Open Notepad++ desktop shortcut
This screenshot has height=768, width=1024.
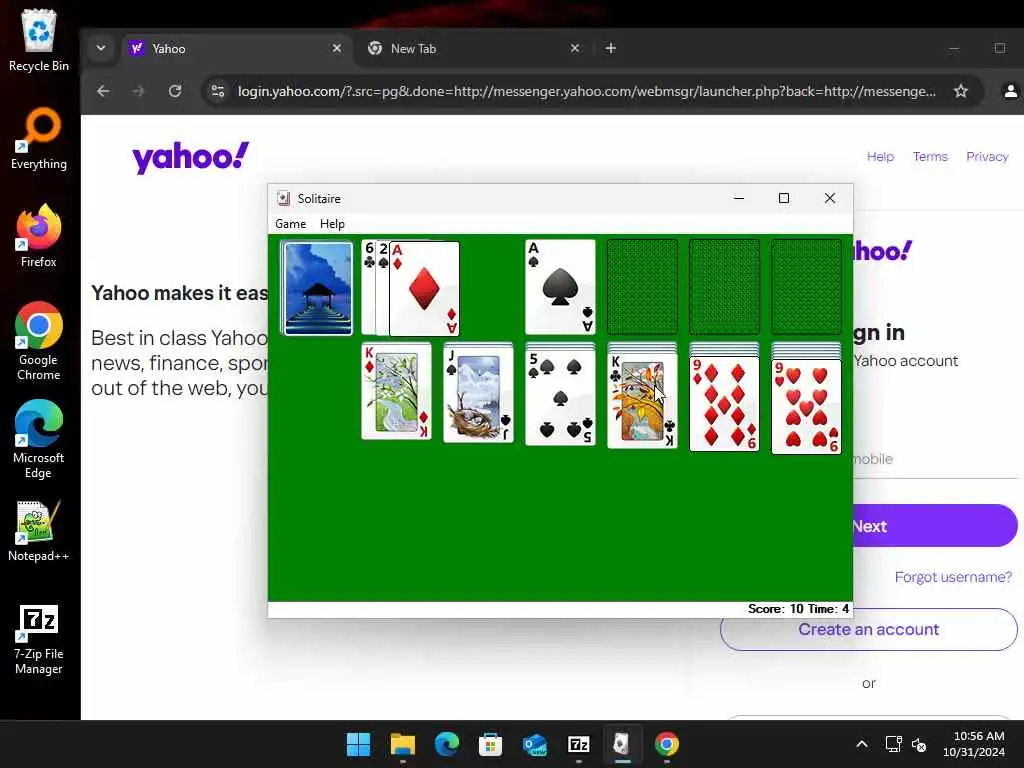click(39, 530)
